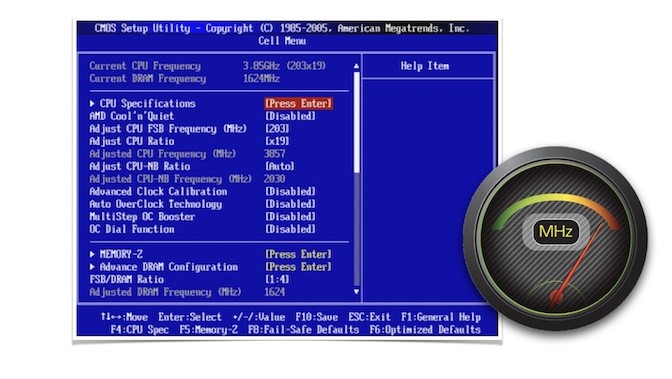
Task: Click the ESC:Exit hint
Action: click(x=369, y=317)
